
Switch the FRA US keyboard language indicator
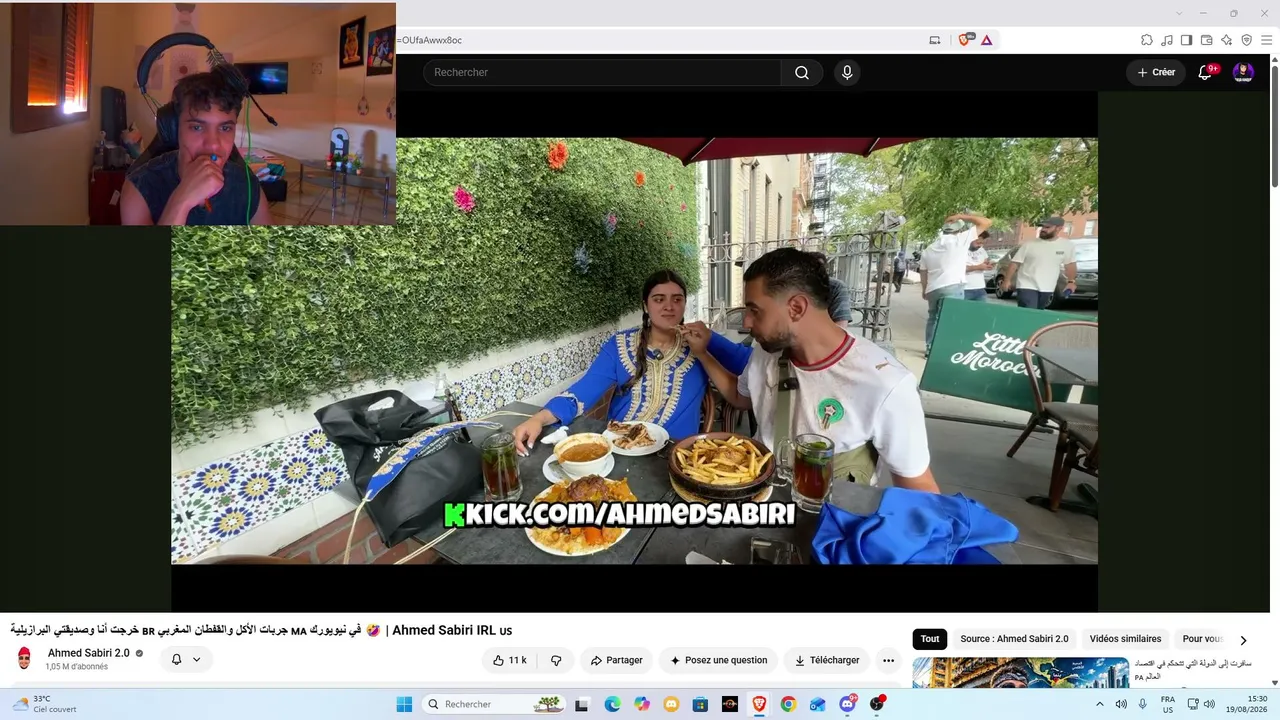1168,704
